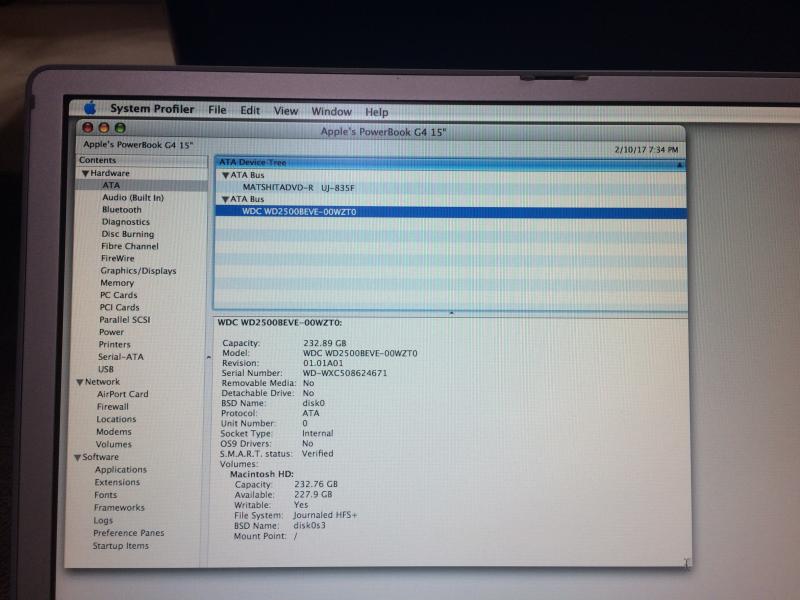Image resolution: width=800 pixels, height=600 pixels.
Task: Open the Apple menu icon
Action: [x=90, y=108]
